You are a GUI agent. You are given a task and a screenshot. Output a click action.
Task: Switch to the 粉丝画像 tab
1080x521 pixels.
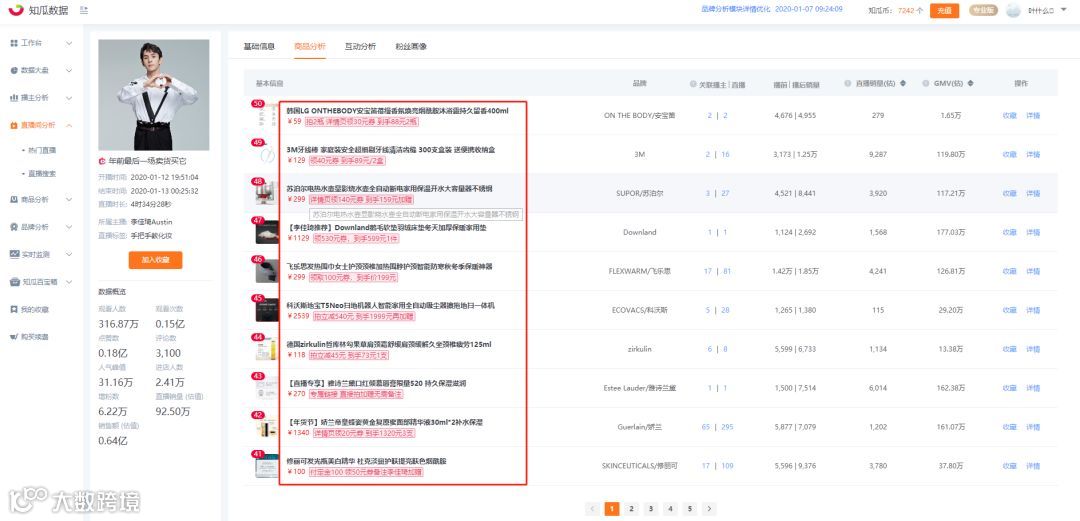point(411,47)
